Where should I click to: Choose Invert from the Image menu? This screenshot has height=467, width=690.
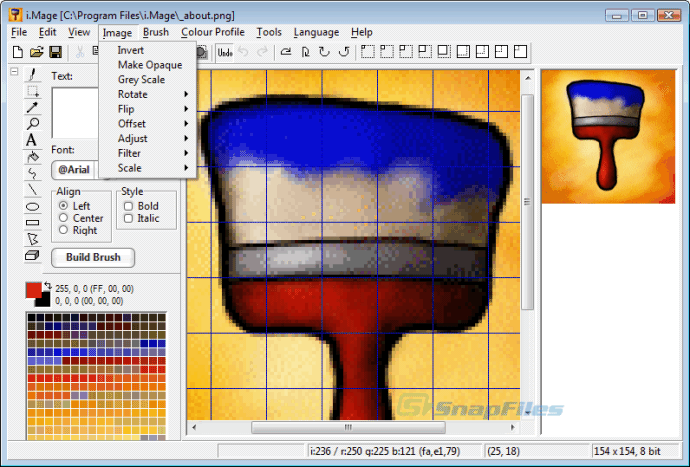coord(147,50)
